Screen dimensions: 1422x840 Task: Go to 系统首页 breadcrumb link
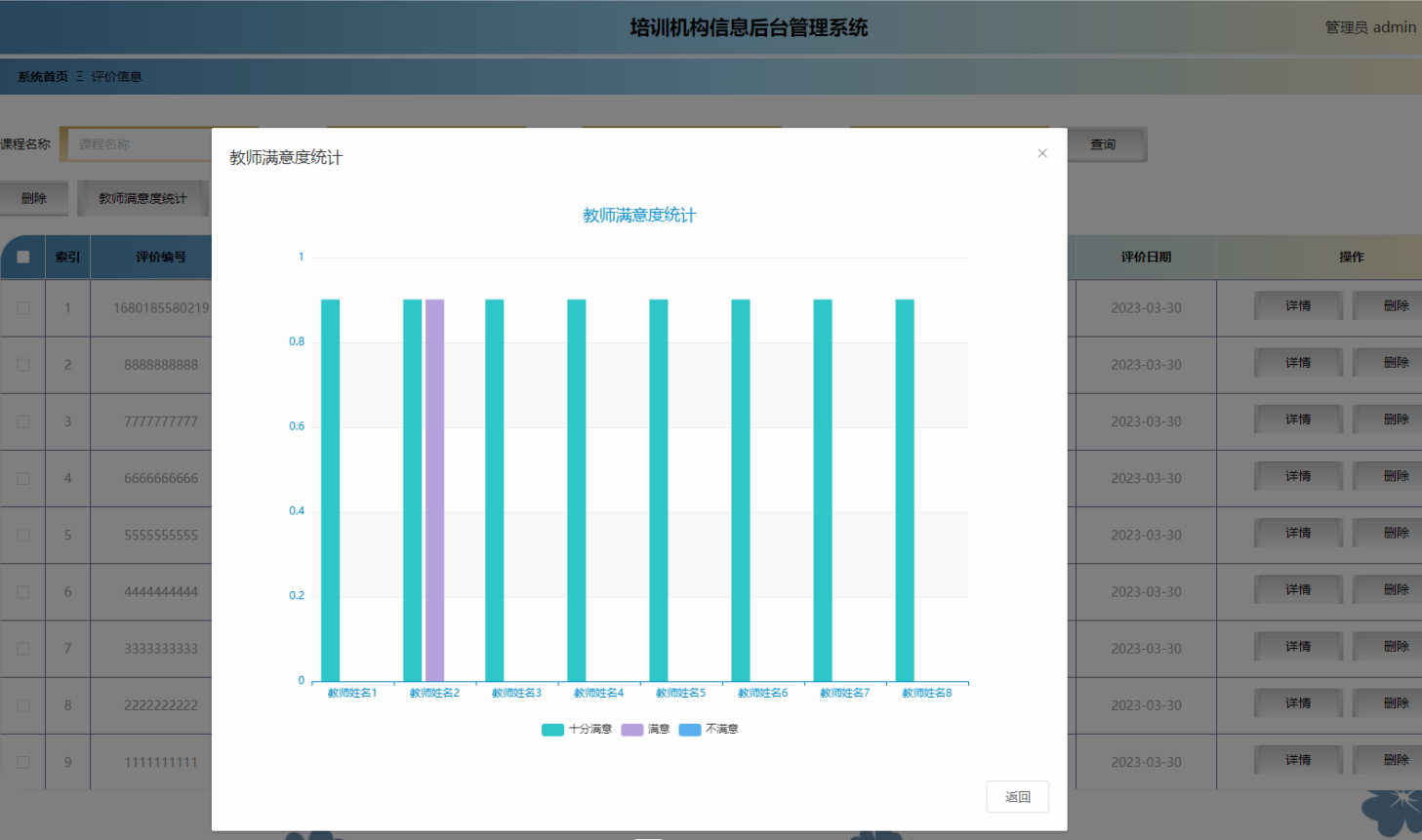[x=43, y=77]
